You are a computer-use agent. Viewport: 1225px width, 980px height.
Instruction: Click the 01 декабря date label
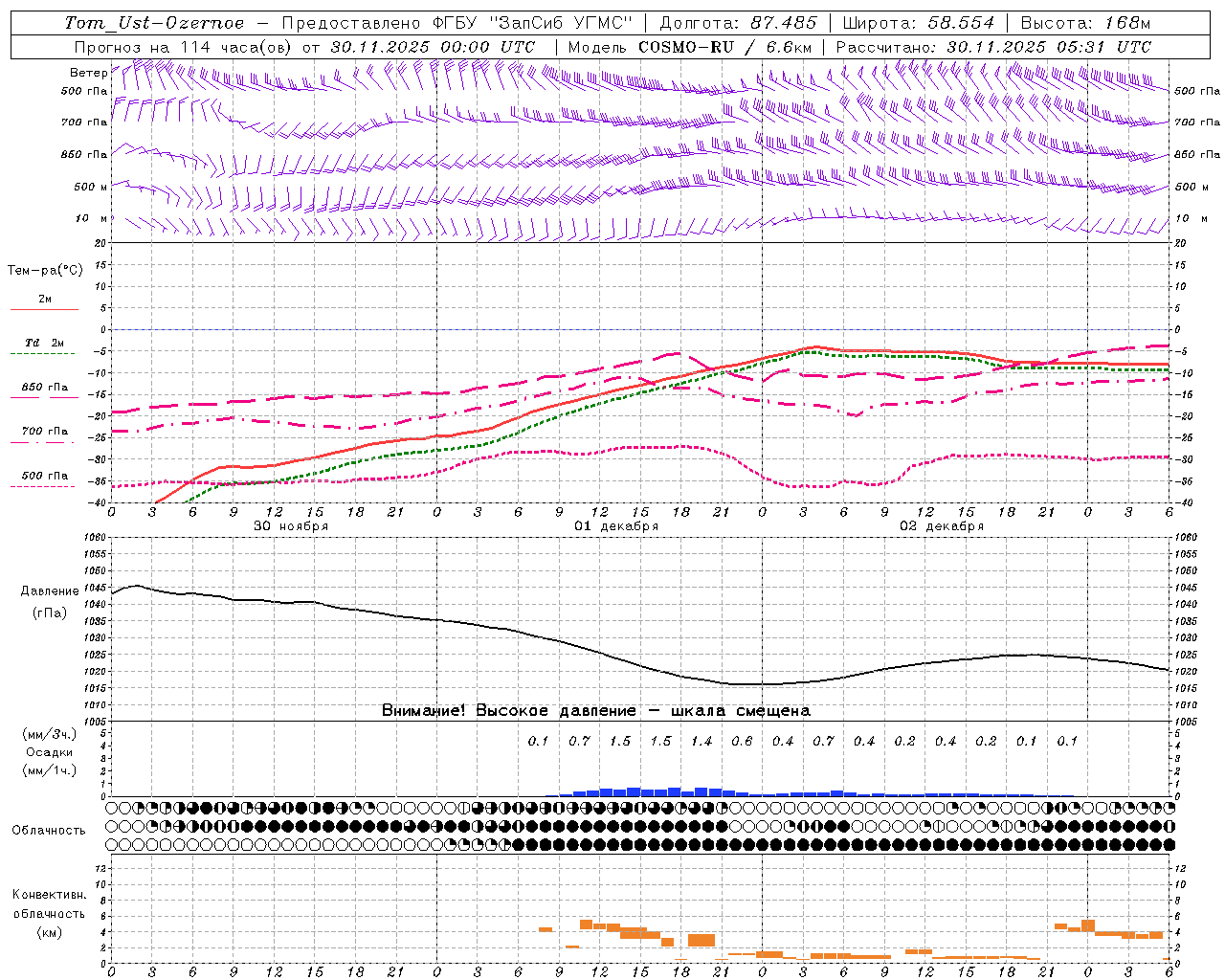[616, 526]
